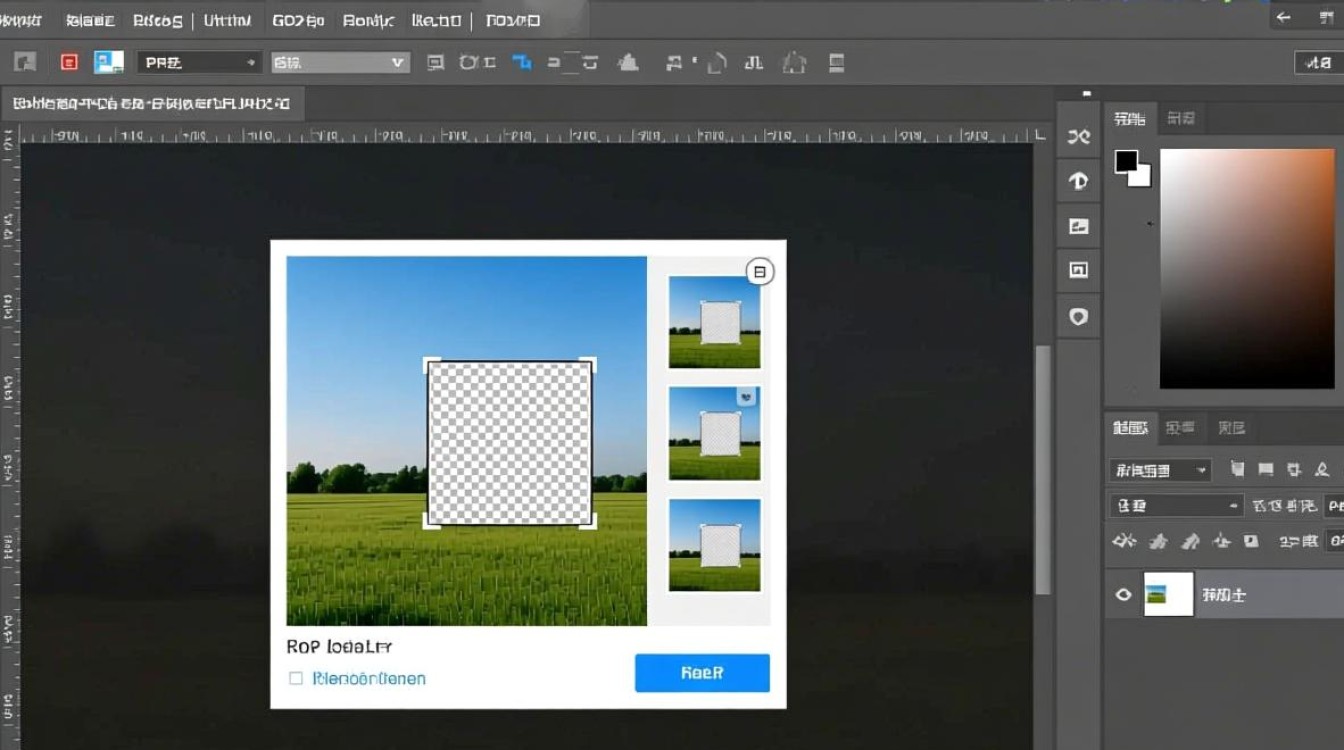Screen dimensions: 1344x750
Task: Click the left back arrow at top right
Action: 1284,18
